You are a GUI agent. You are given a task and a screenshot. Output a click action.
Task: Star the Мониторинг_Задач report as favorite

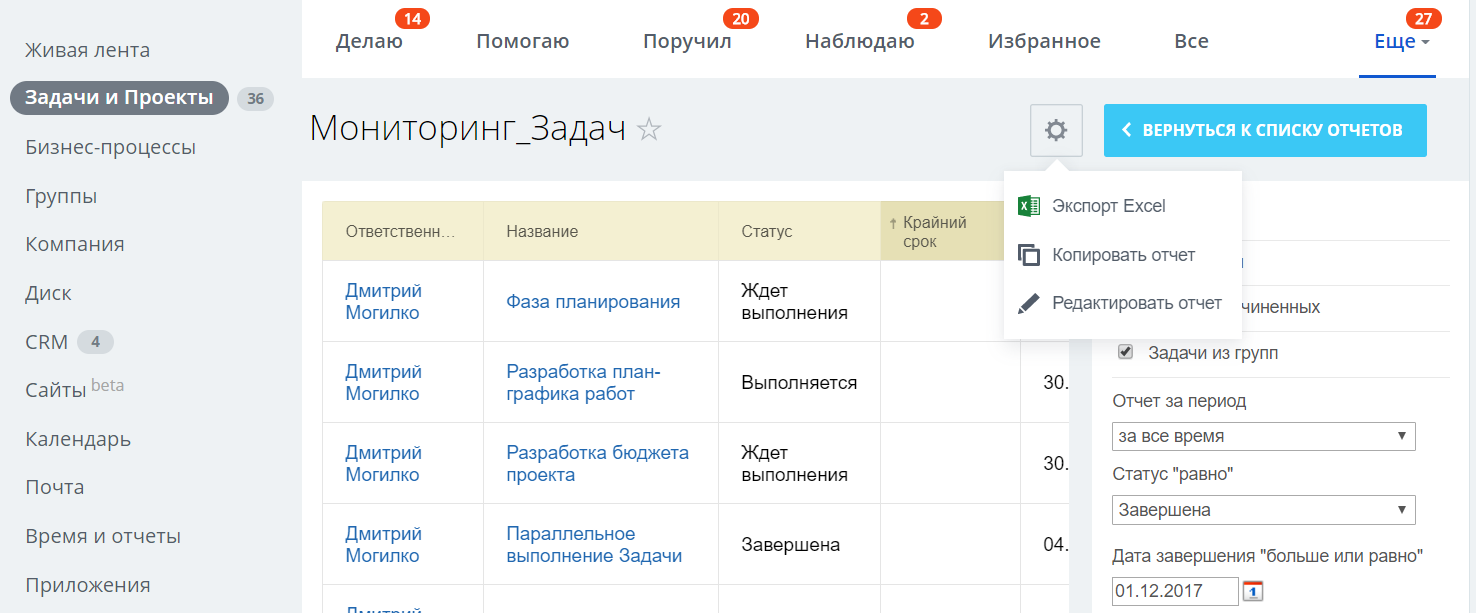[x=649, y=129]
